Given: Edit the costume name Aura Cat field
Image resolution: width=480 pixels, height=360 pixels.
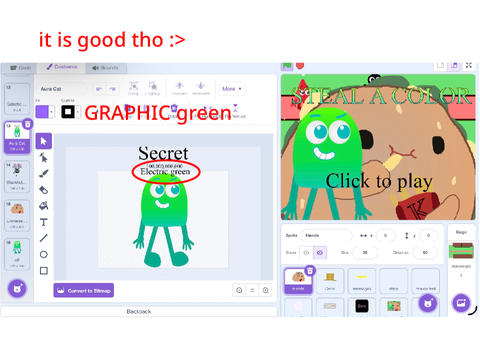Looking at the screenshot, I should pyautogui.click(x=61, y=89).
